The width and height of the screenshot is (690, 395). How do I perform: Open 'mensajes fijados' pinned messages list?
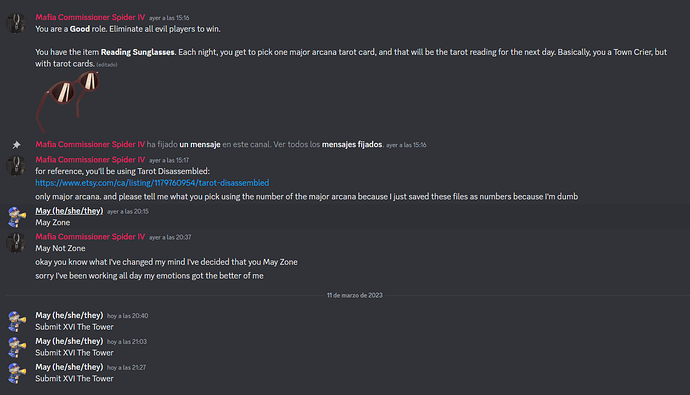tap(352, 145)
